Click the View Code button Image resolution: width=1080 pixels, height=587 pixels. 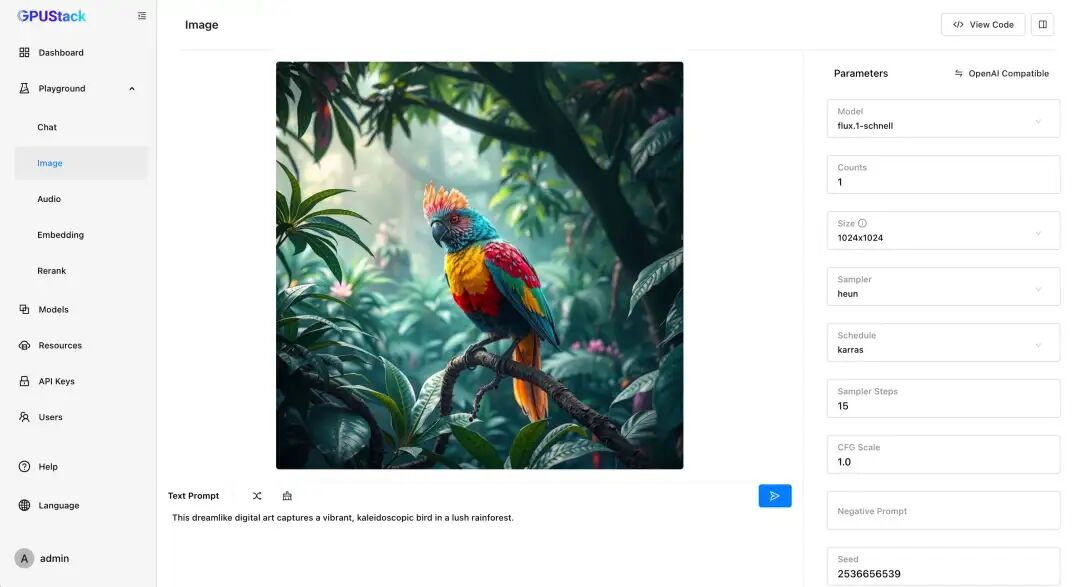point(982,25)
